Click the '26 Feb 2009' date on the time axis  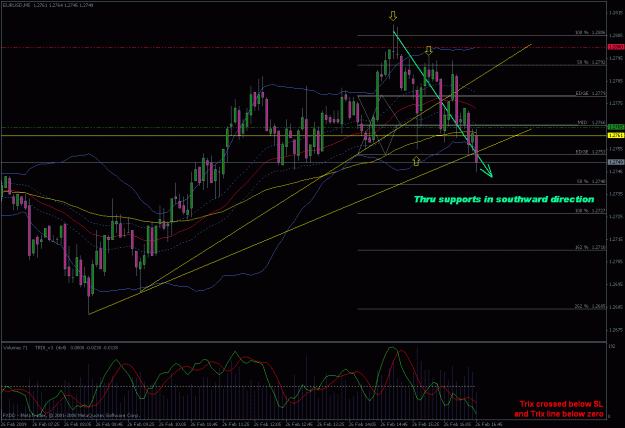(14, 424)
